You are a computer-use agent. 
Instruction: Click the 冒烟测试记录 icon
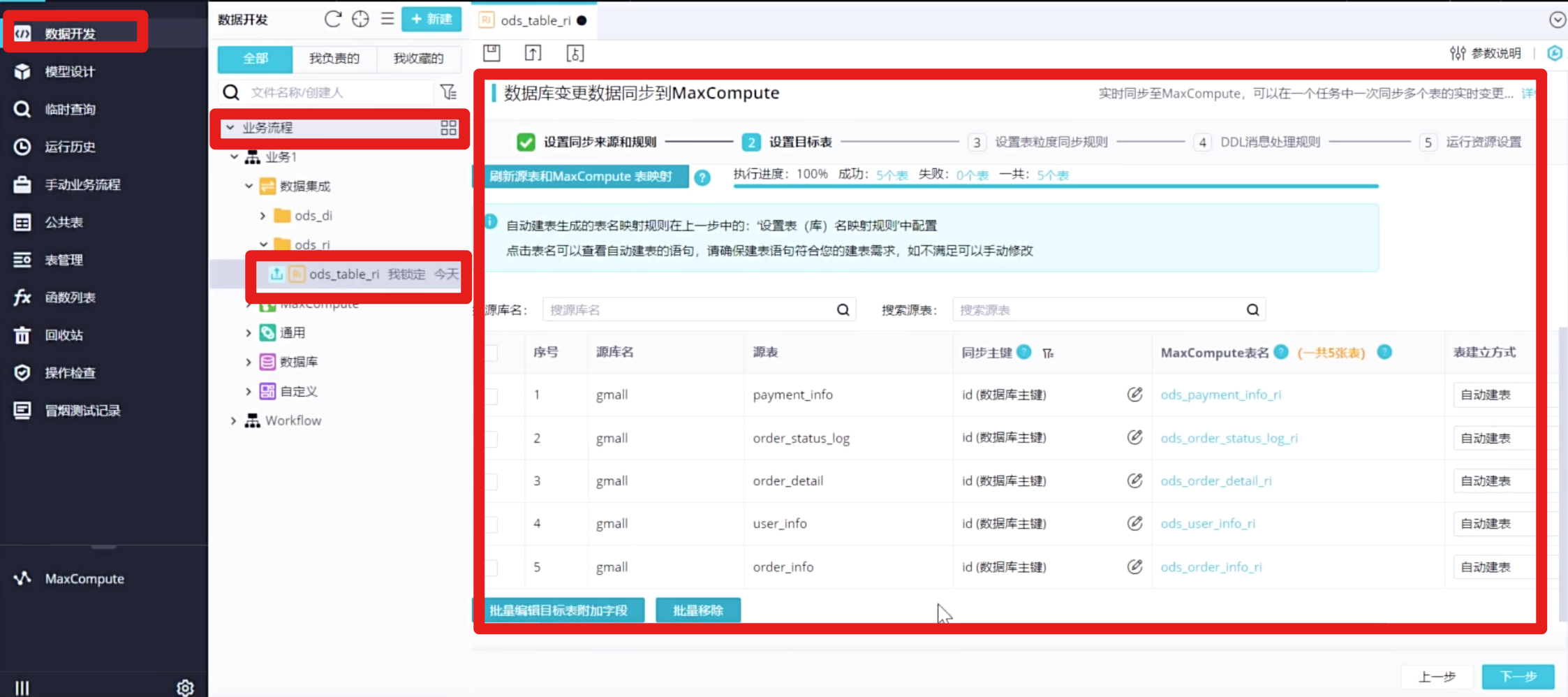pyautogui.click(x=22, y=411)
